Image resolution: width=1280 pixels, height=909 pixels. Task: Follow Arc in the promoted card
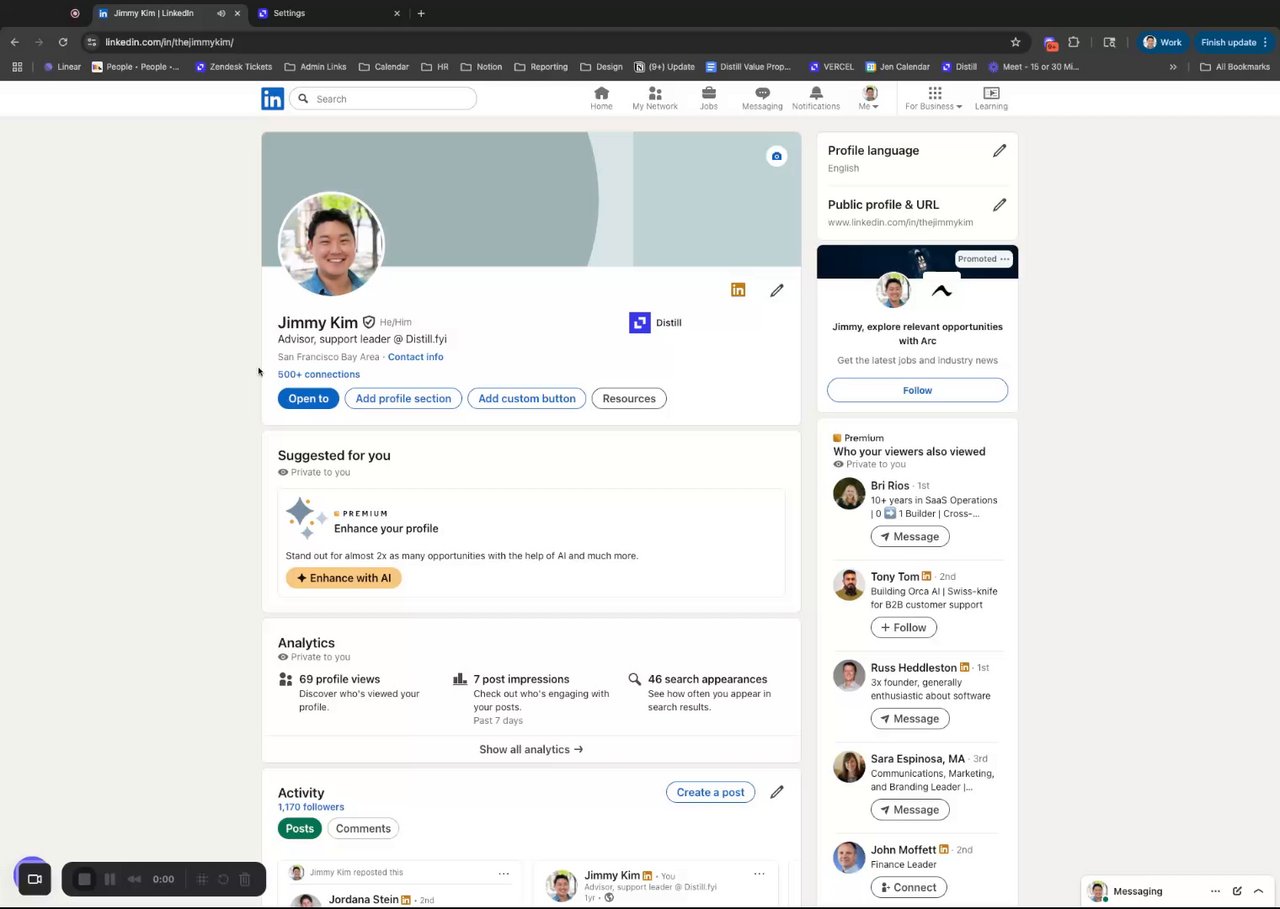(x=917, y=390)
